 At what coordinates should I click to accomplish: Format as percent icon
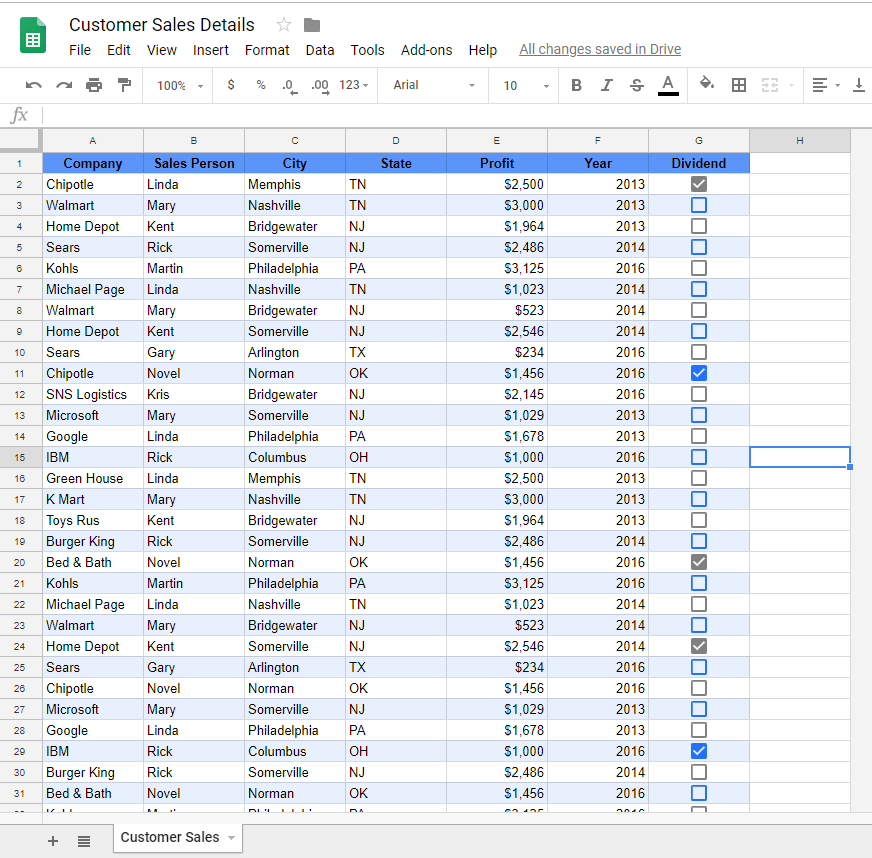261,85
